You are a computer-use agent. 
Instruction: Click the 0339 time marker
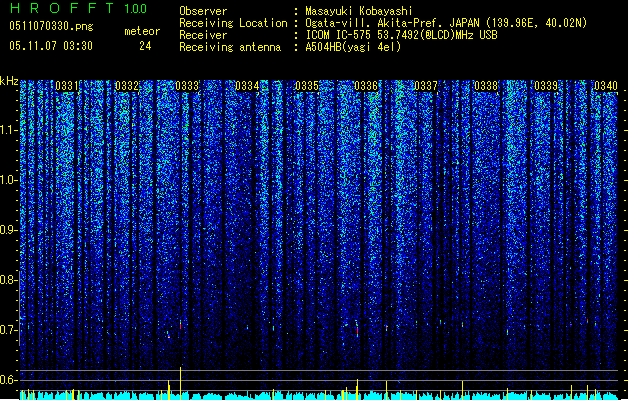pos(546,86)
